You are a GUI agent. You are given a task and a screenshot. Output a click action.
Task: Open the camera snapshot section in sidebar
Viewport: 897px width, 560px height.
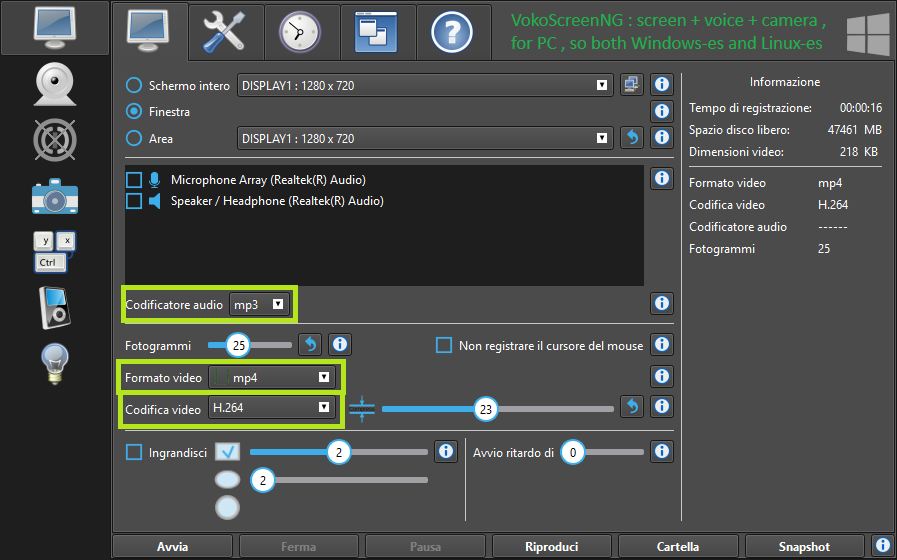coord(55,196)
